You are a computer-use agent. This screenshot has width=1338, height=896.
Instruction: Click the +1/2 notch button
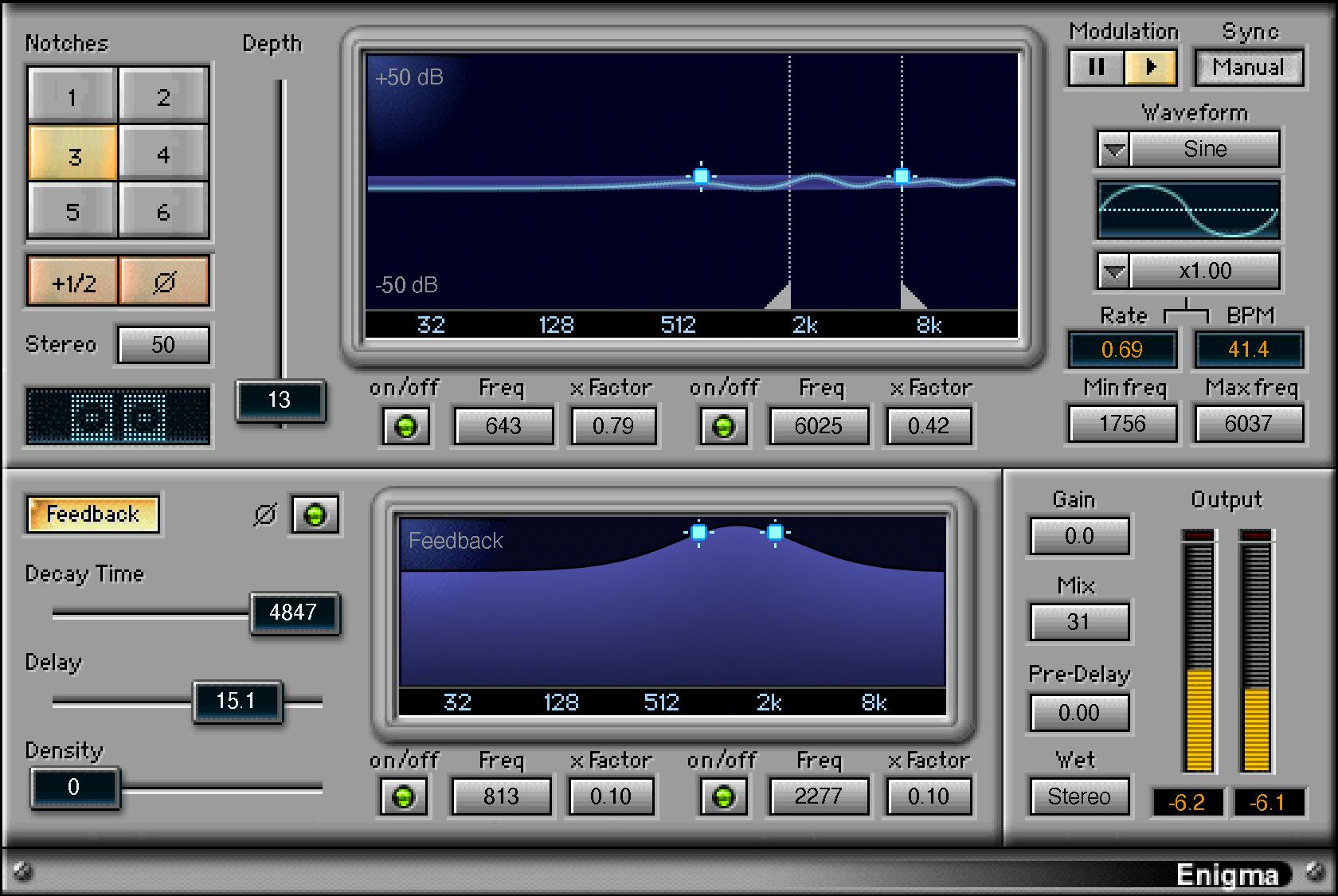(x=73, y=282)
